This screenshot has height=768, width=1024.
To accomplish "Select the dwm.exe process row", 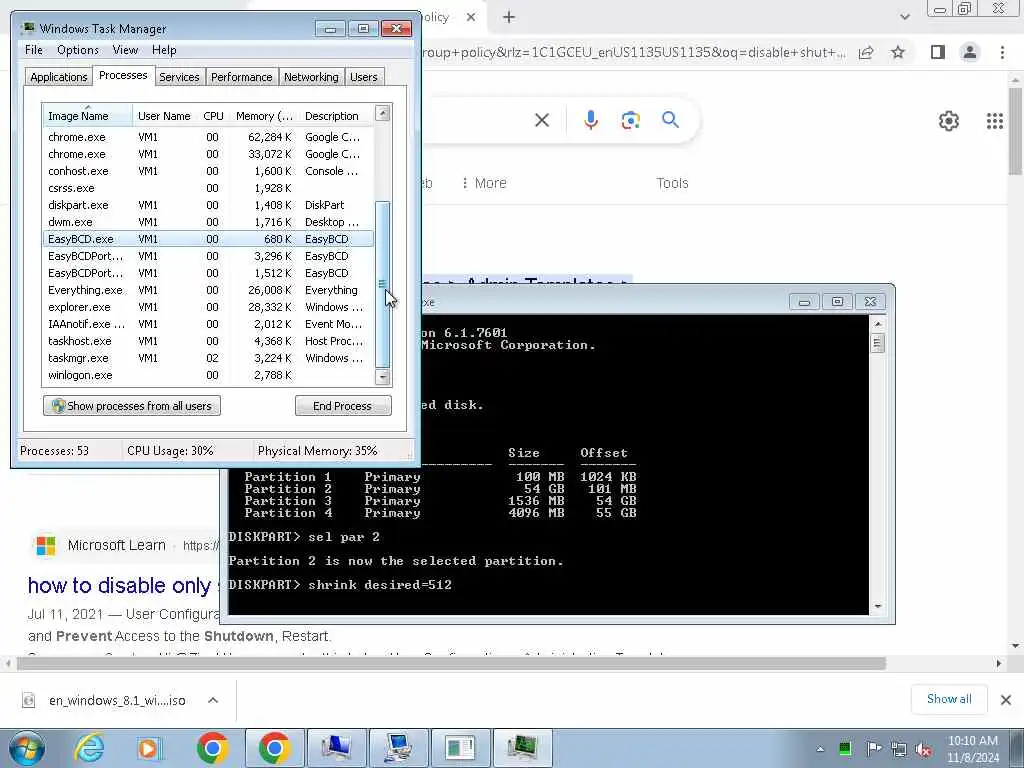I will coord(208,222).
